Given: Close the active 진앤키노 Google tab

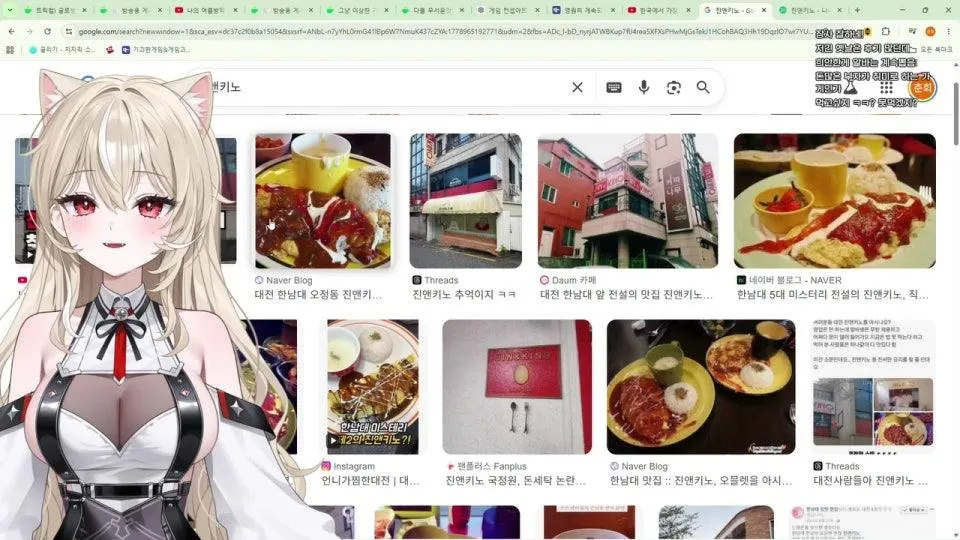Looking at the screenshot, I should click(x=763, y=10).
